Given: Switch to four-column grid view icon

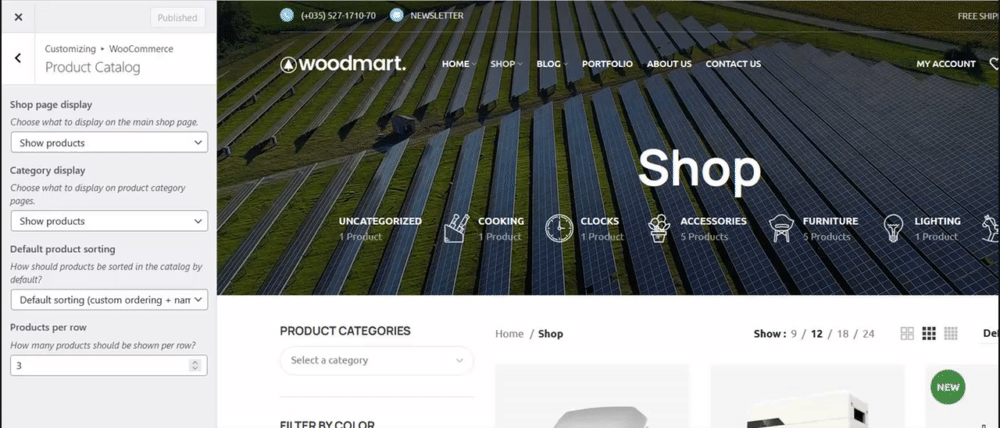Looking at the screenshot, I should pyautogui.click(x=951, y=333).
